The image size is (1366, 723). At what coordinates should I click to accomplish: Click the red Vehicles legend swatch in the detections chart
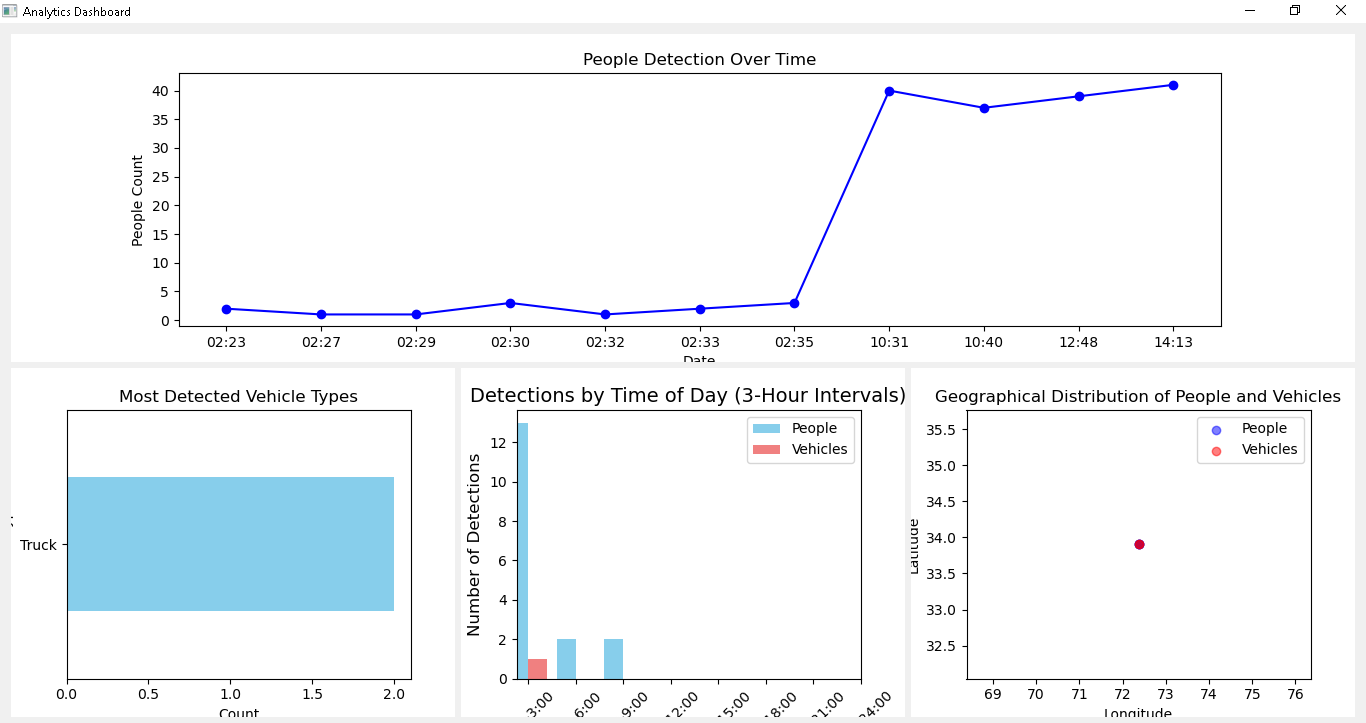click(x=767, y=450)
